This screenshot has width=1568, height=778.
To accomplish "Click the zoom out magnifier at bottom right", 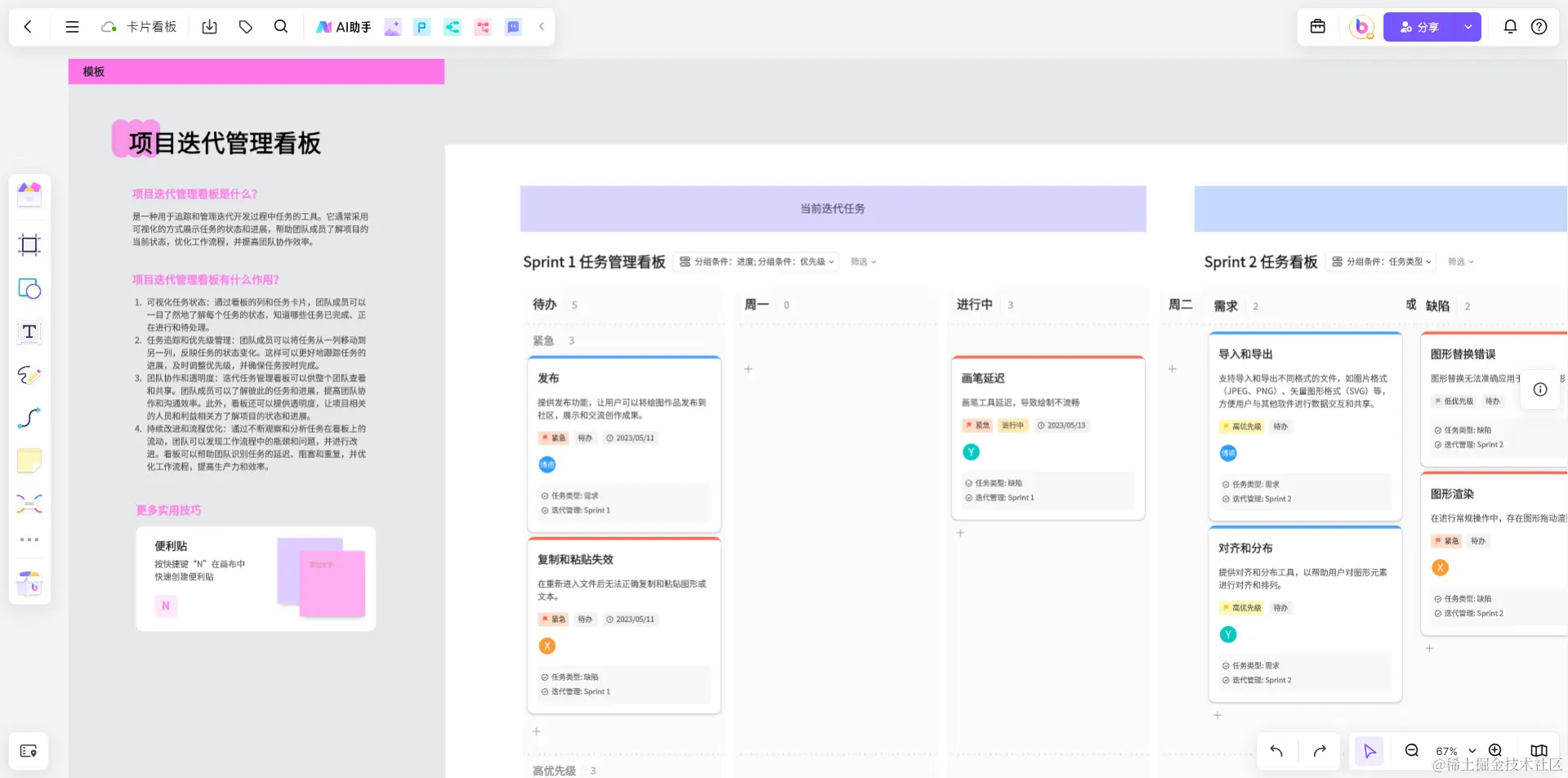I will coord(1410,751).
